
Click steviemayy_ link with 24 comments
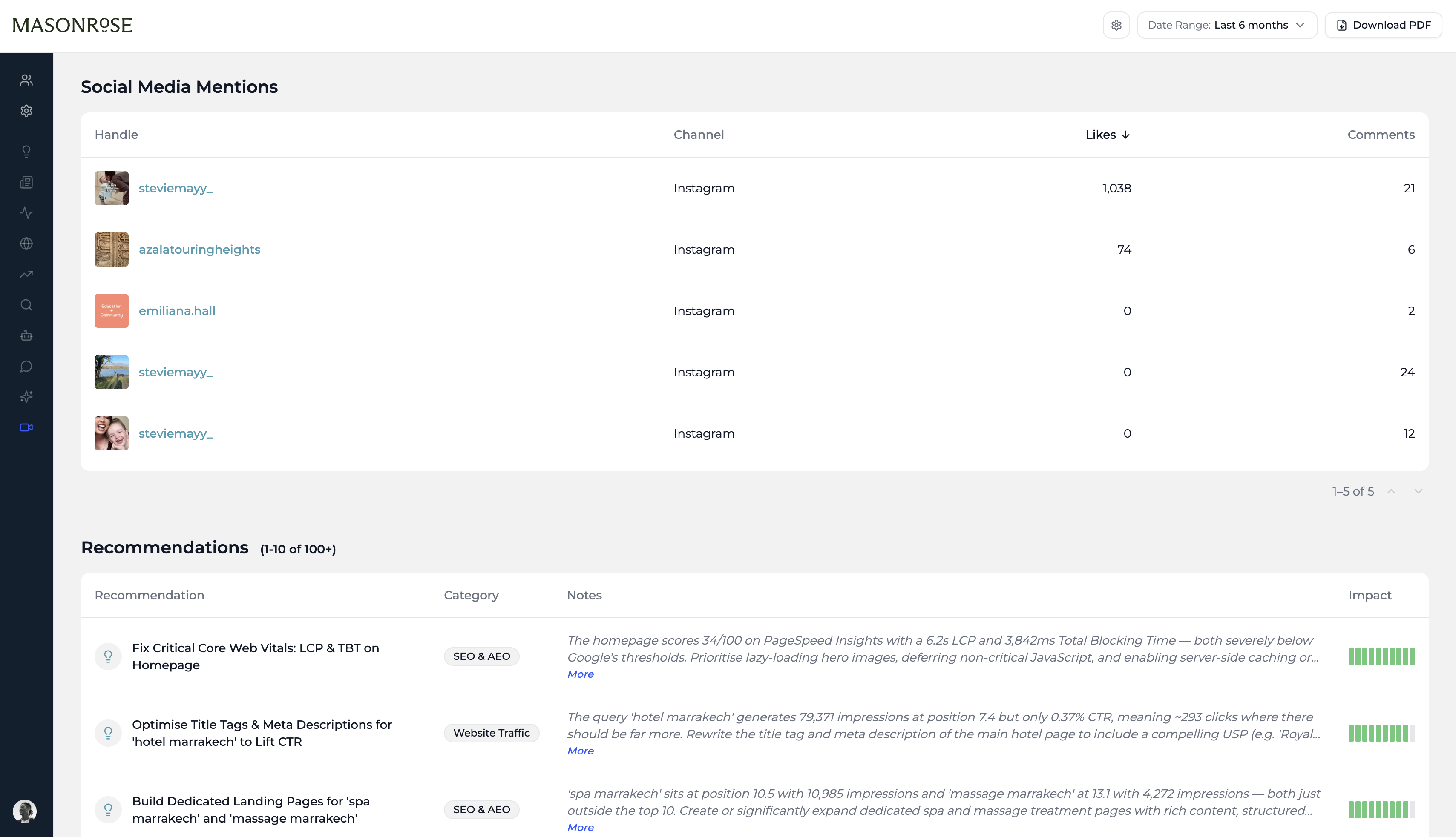point(176,372)
